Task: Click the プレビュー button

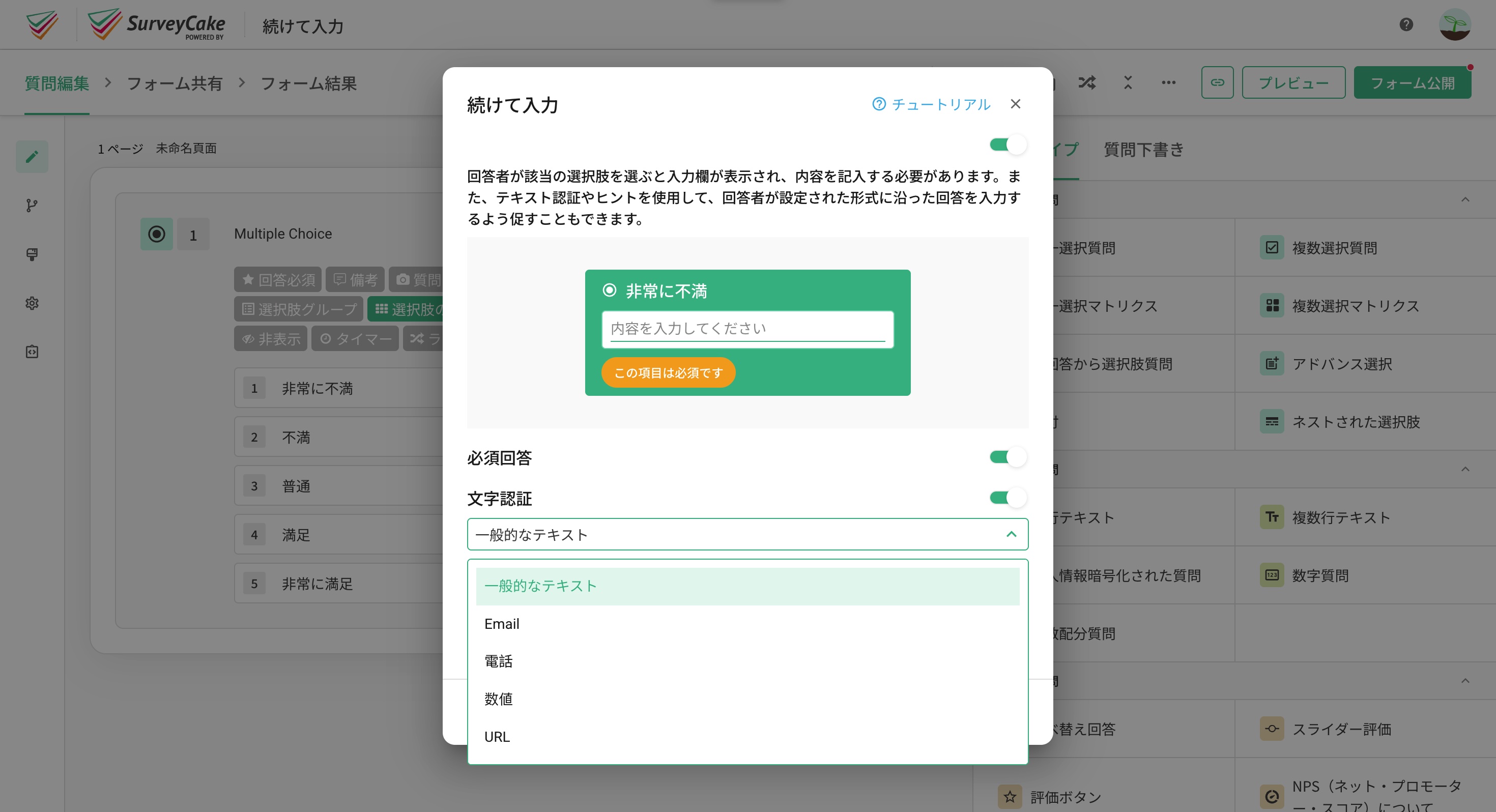Action: [1293, 82]
